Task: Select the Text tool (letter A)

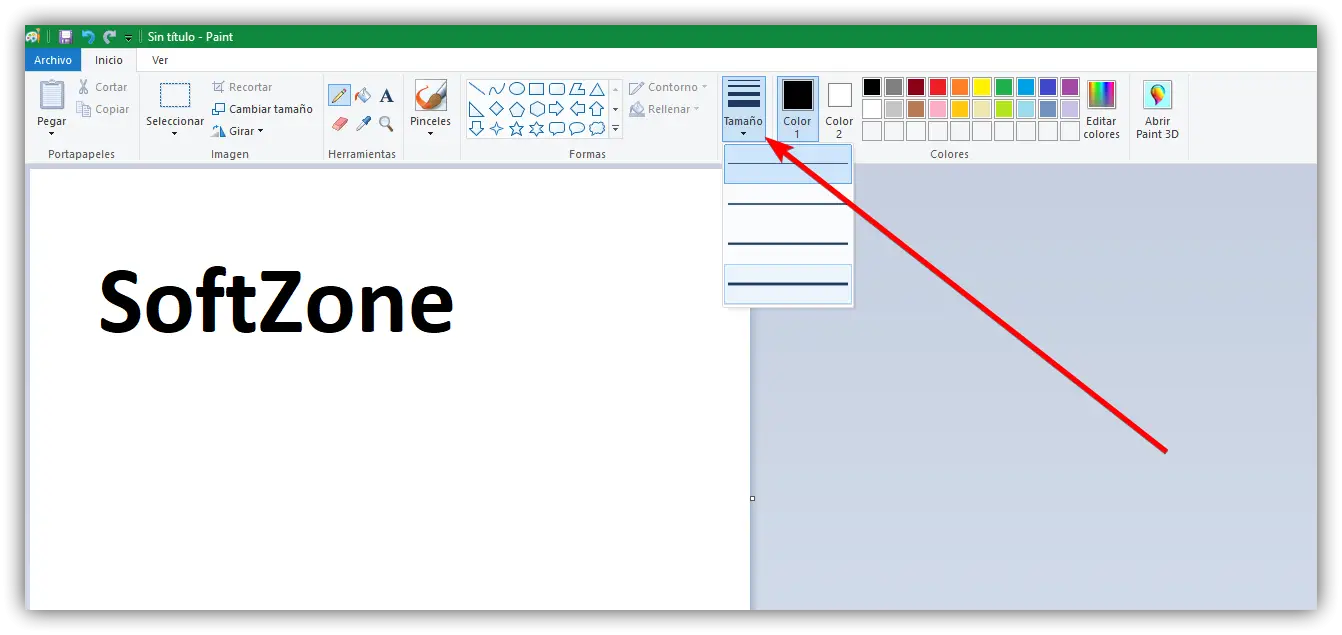Action: coord(386,96)
